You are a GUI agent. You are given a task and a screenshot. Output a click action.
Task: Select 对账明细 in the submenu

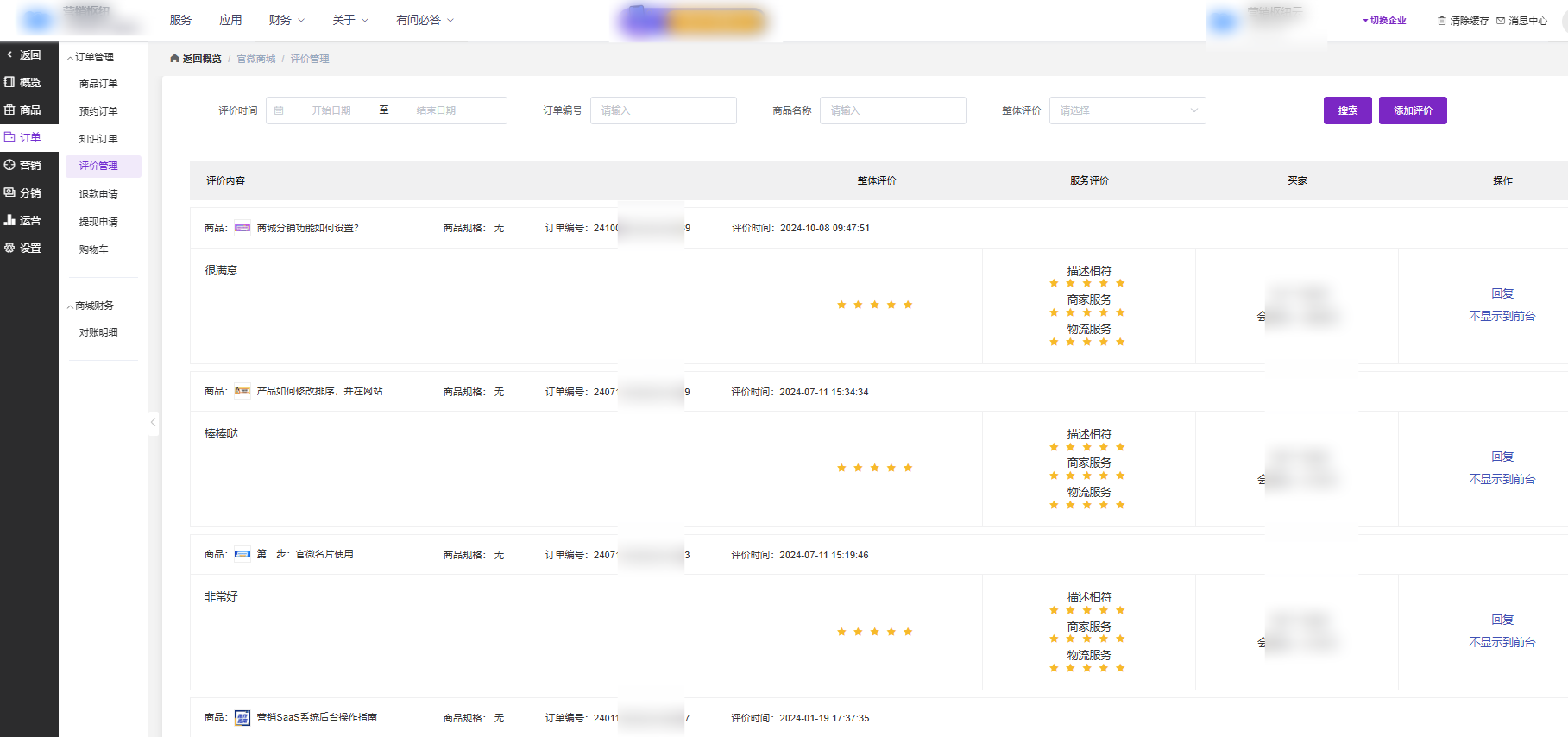98,332
